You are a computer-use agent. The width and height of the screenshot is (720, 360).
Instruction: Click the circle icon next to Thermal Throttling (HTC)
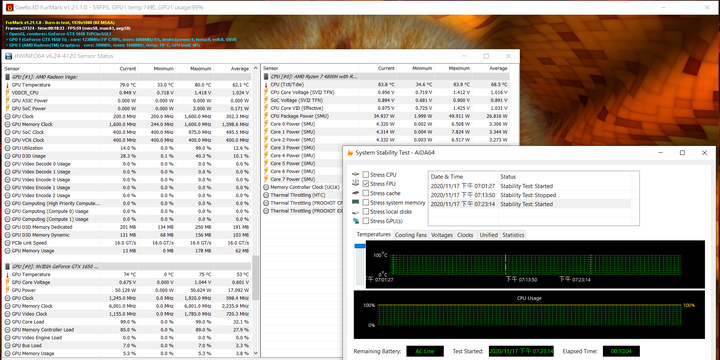[x=266, y=195]
